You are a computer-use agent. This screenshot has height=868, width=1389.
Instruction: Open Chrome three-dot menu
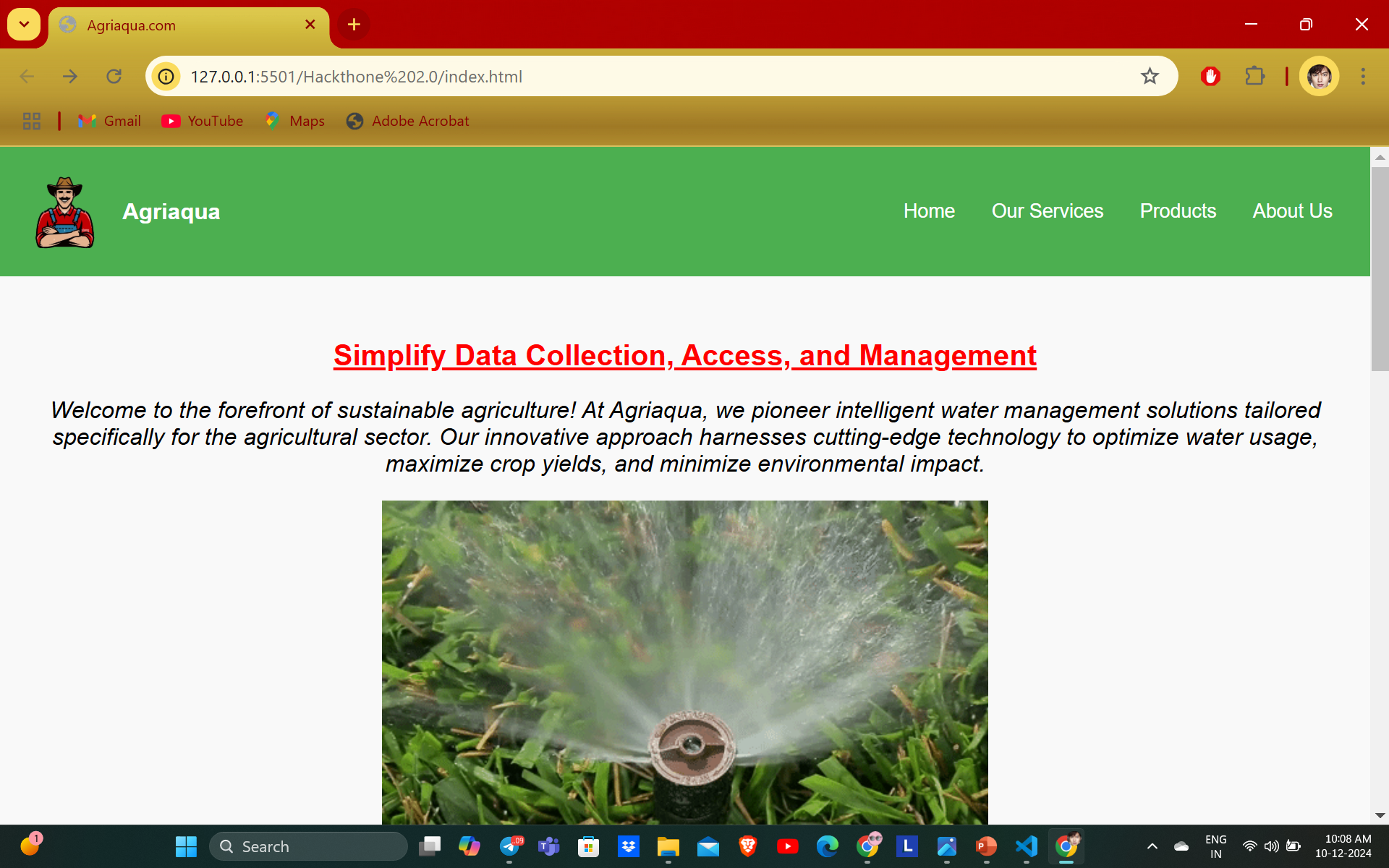click(x=1363, y=76)
